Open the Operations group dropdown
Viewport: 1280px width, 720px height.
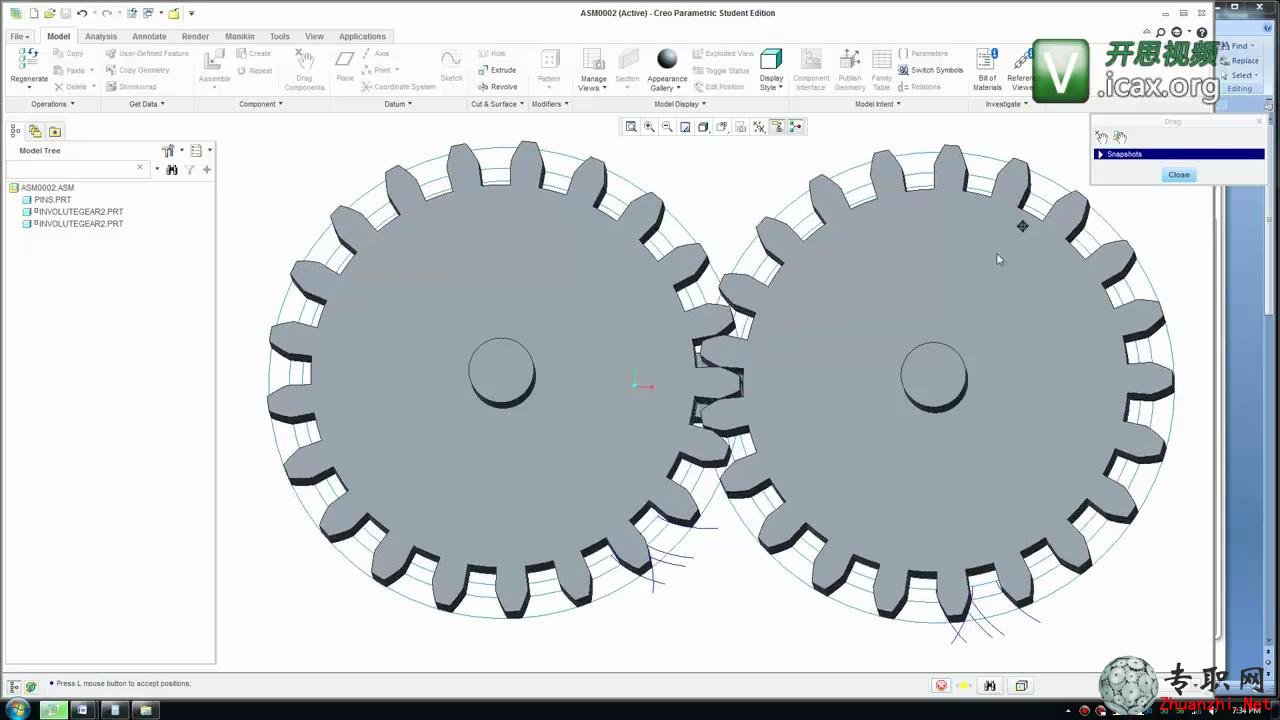(52, 104)
